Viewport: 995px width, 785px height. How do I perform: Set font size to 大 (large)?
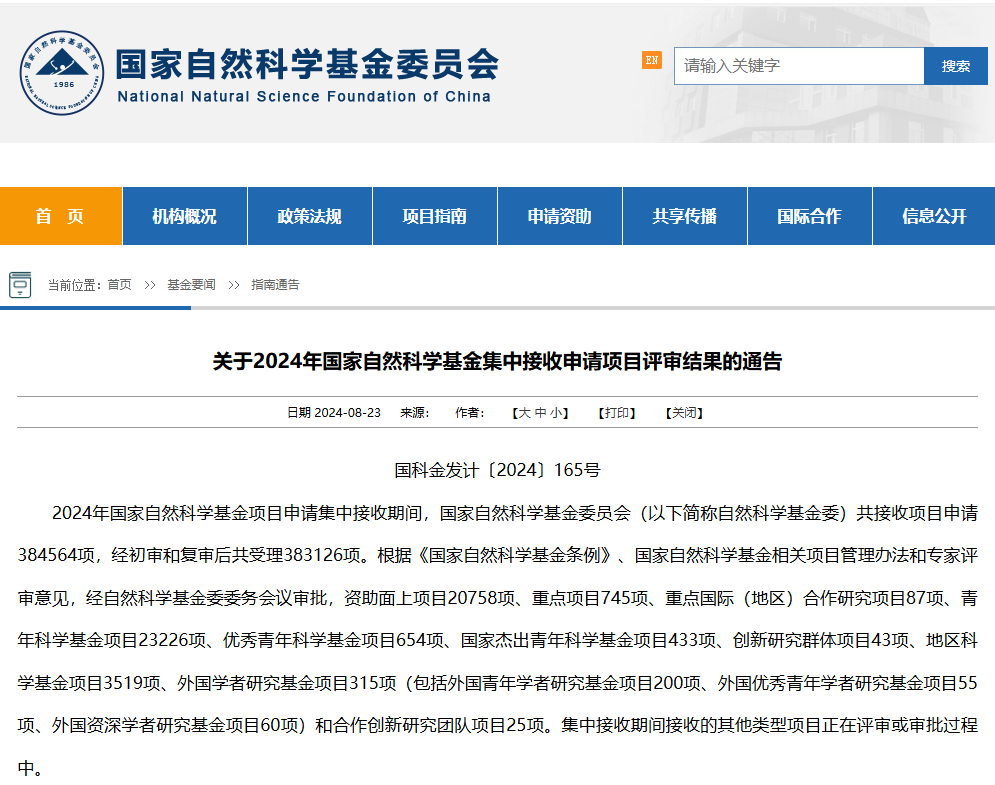point(524,413)
